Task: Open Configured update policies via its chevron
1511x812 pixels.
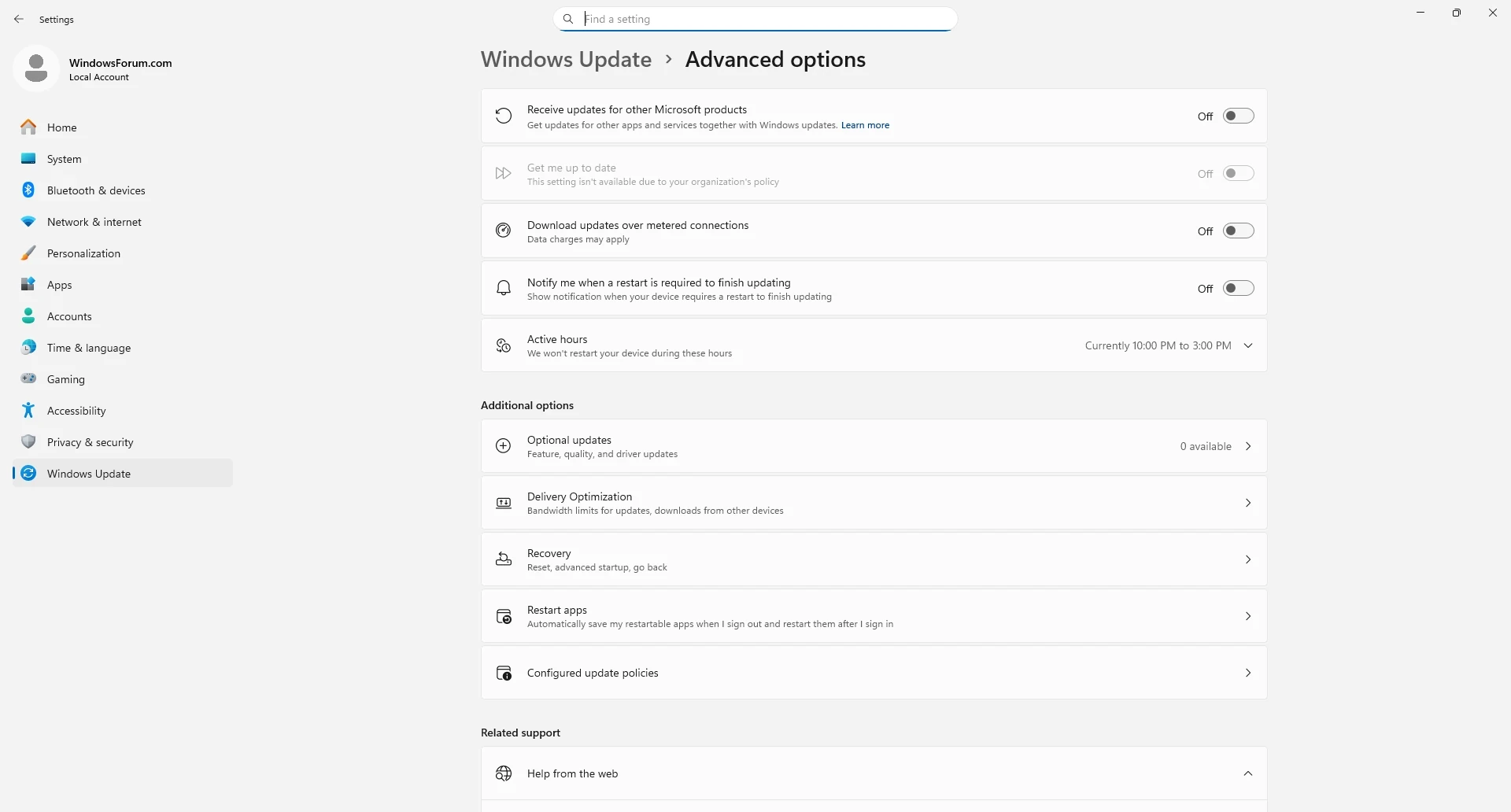Action: 1248,673
